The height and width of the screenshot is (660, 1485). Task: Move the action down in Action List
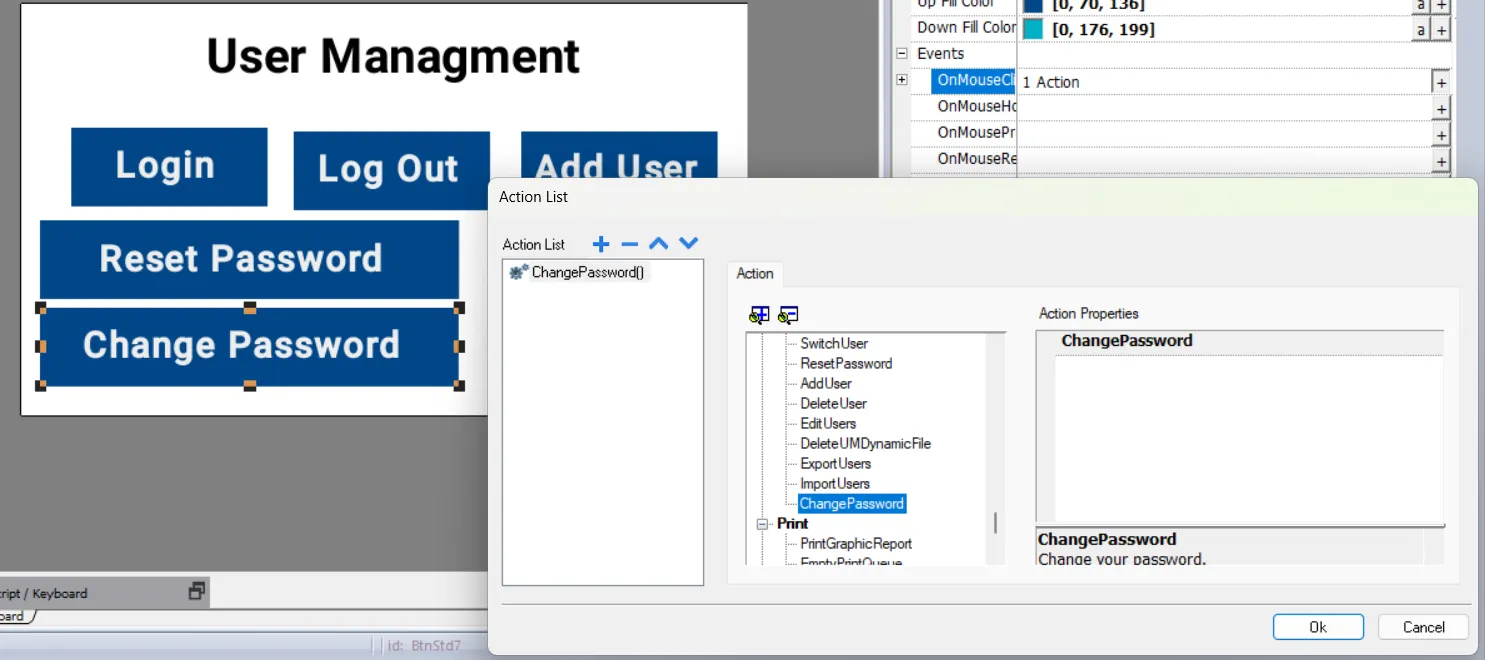pos(688,243)
